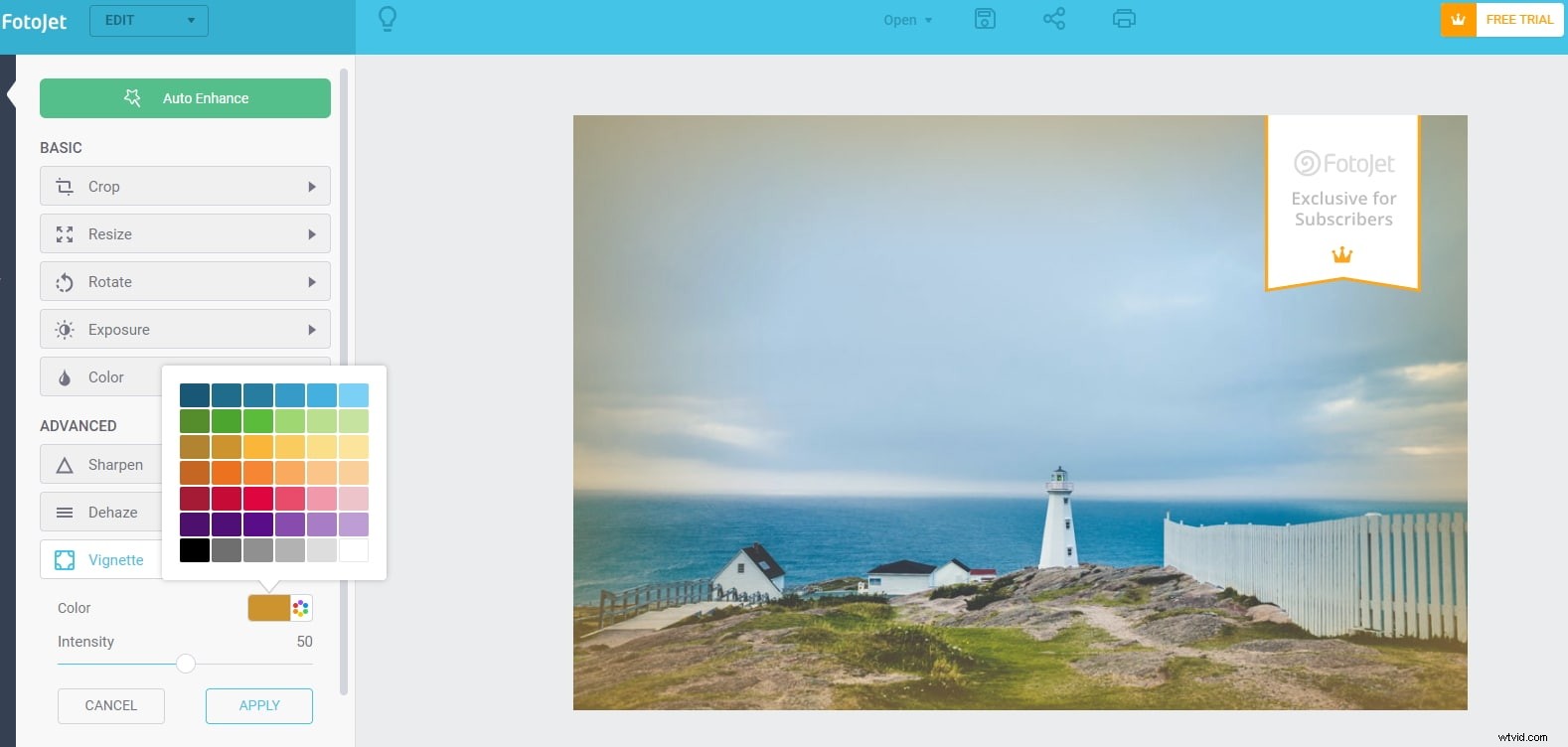Click the APPLY button
Viewport: 1568px width, 747px height.
(x=259, y=705)
